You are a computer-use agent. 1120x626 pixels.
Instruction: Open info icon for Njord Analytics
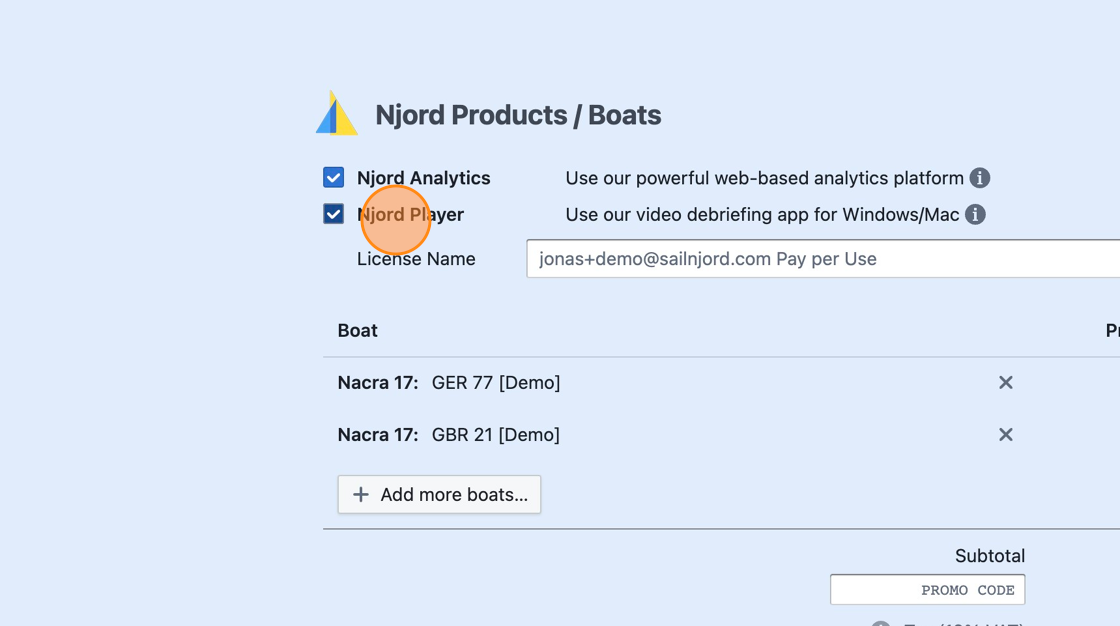pos(979,178)
